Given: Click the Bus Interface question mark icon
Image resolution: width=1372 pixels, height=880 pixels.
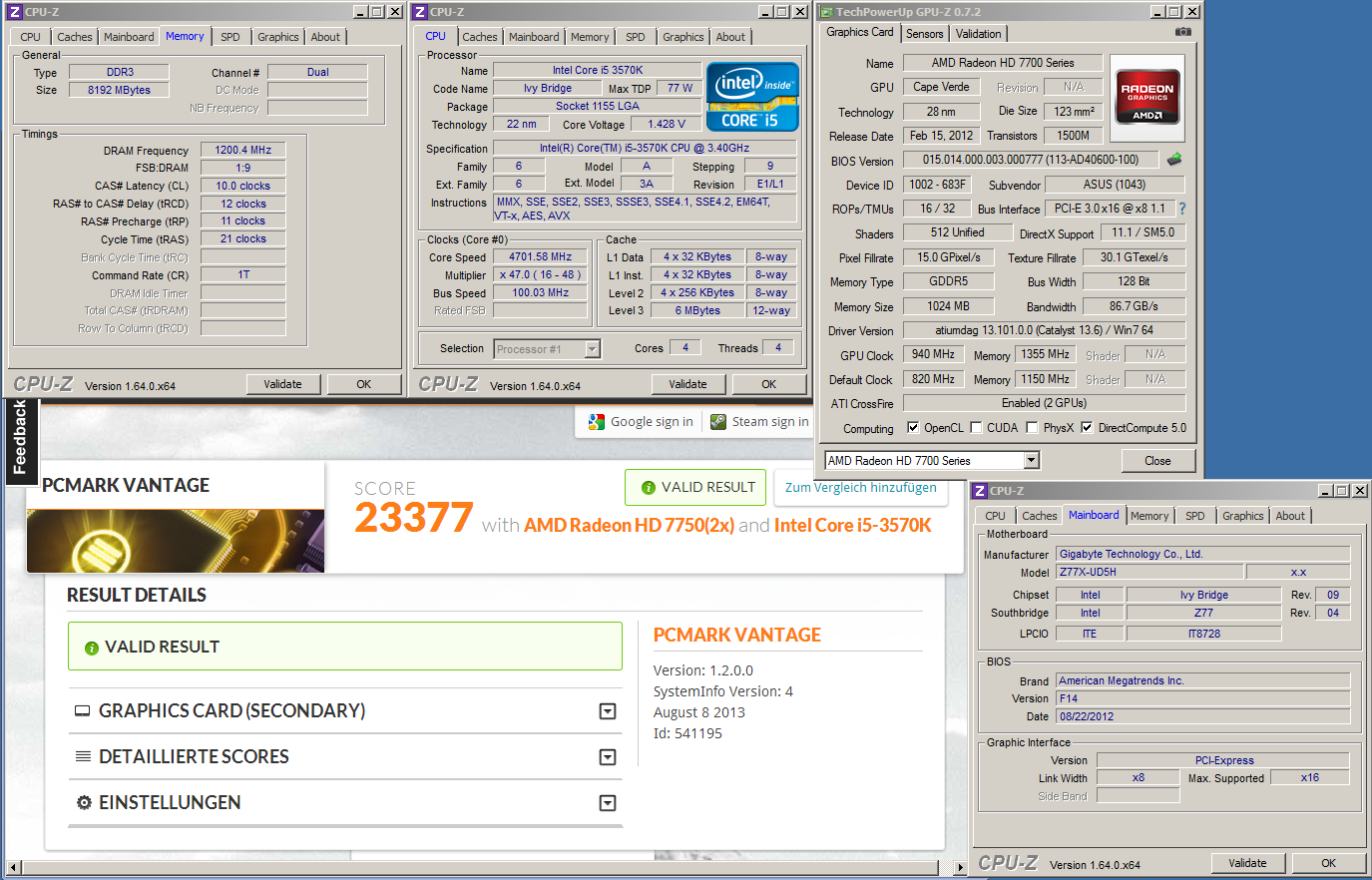Looking at the screenshot, I should (1182, 209).
